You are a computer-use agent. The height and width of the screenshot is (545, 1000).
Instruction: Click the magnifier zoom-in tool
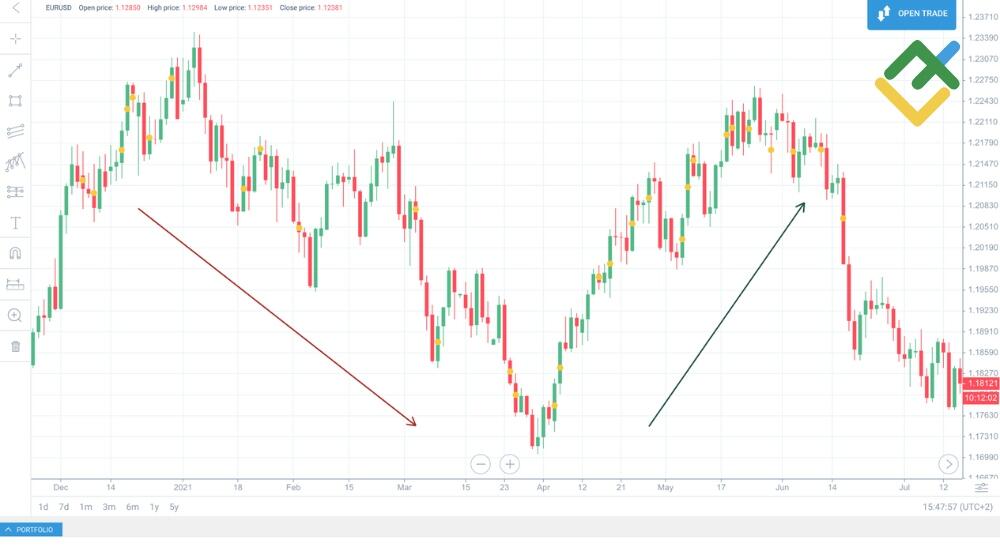click(15, 316)
